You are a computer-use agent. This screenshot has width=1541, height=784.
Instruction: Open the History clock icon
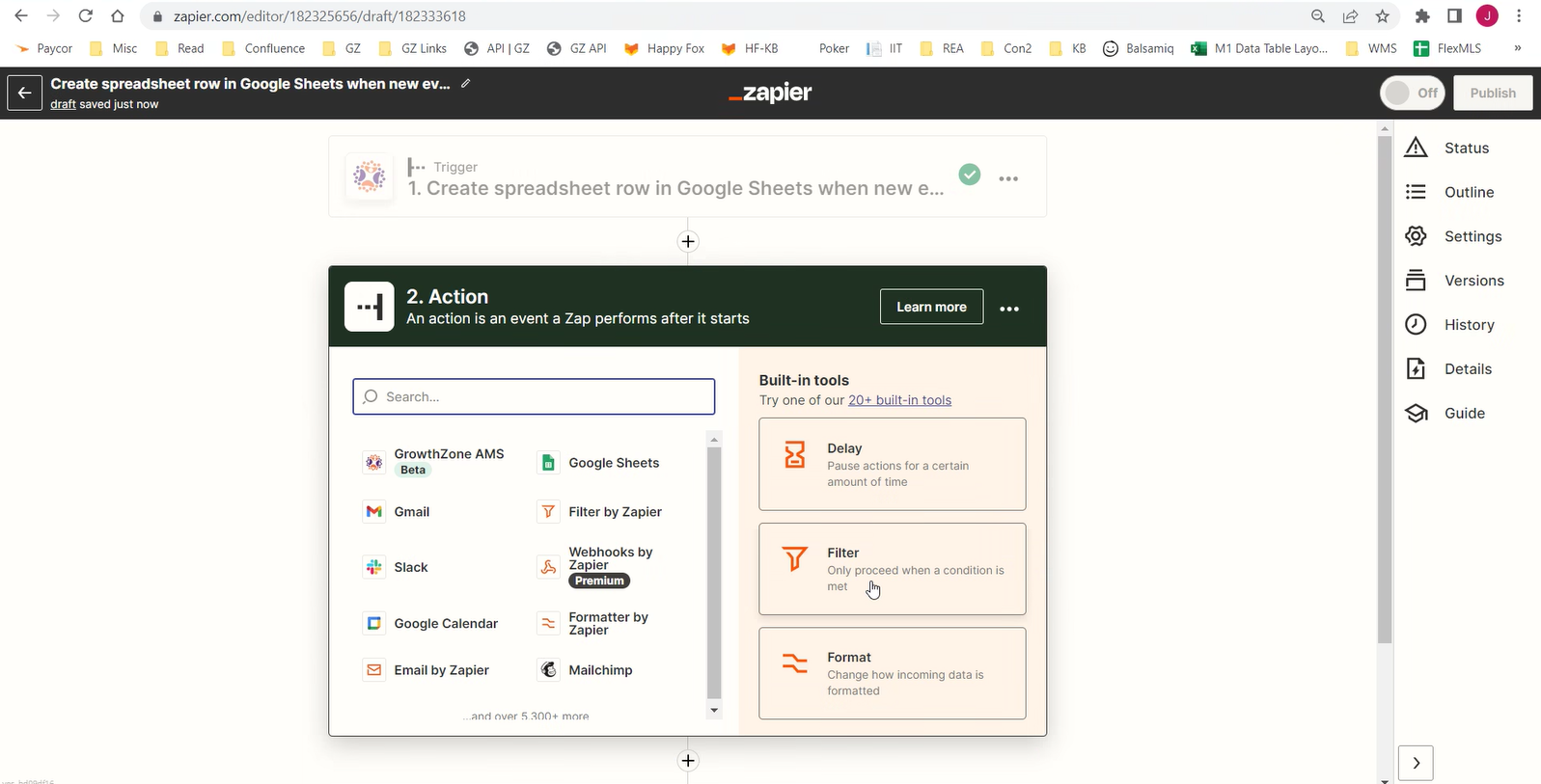tap(1416, 325)
